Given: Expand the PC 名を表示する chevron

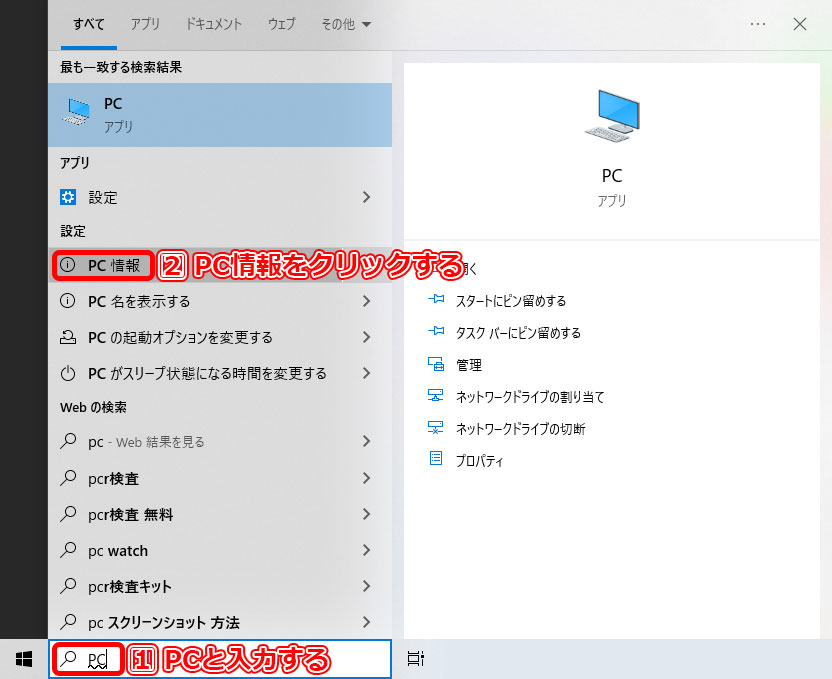Looking at the screenshot, I should coord(367,301).
